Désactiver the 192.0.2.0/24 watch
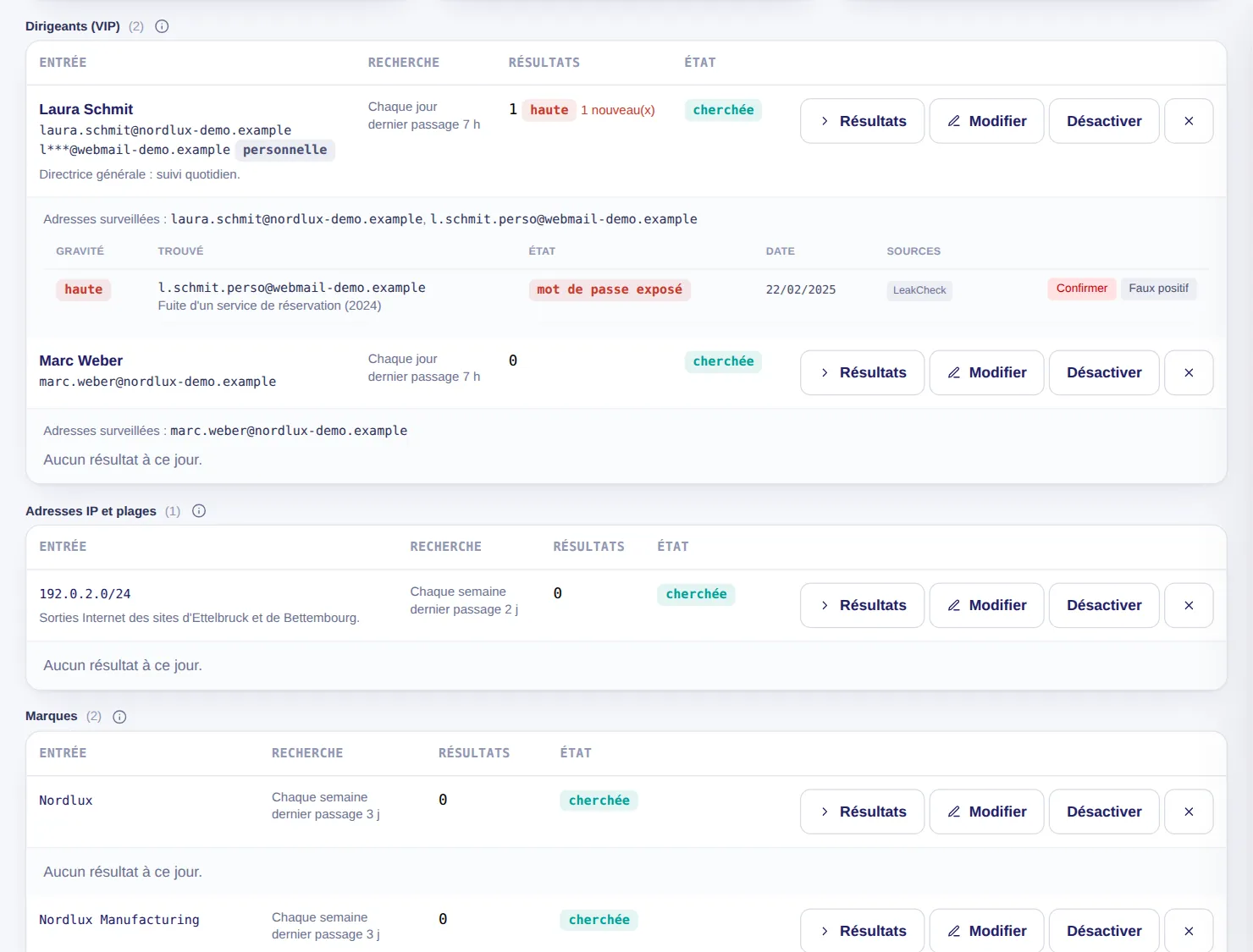The height and width of the screenshot is (952, 1253). pos(1104,605)
